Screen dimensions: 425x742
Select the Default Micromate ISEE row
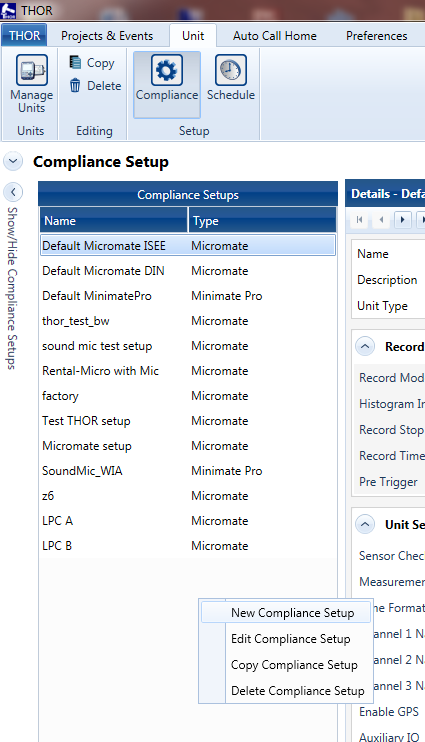point(188,246)
